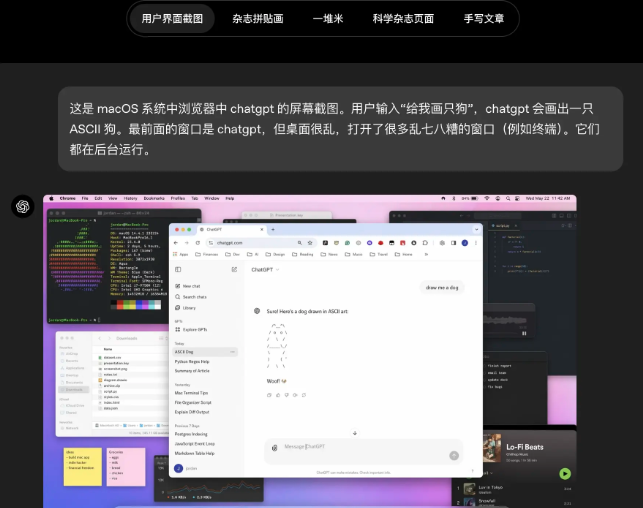The width and height of the screenshot is (643, 508).
Task: Click the attachment icon in message box
Action: tap(273, 447)
